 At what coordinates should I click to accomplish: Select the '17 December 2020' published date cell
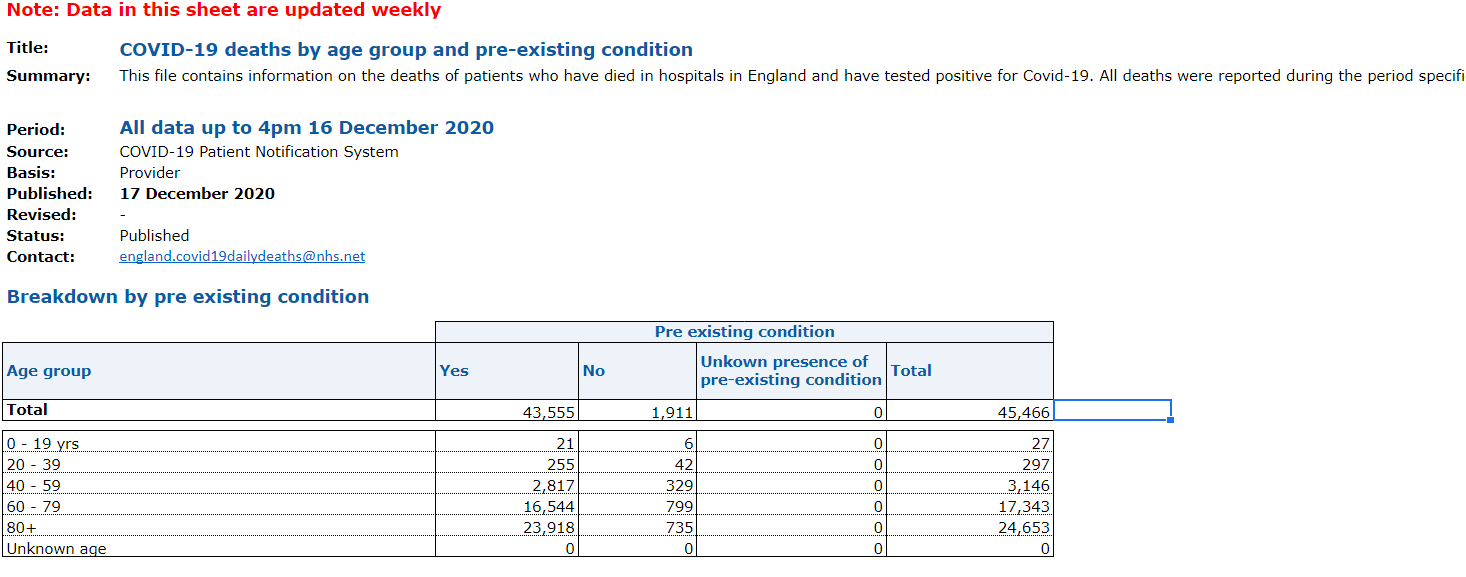point(197,194)
